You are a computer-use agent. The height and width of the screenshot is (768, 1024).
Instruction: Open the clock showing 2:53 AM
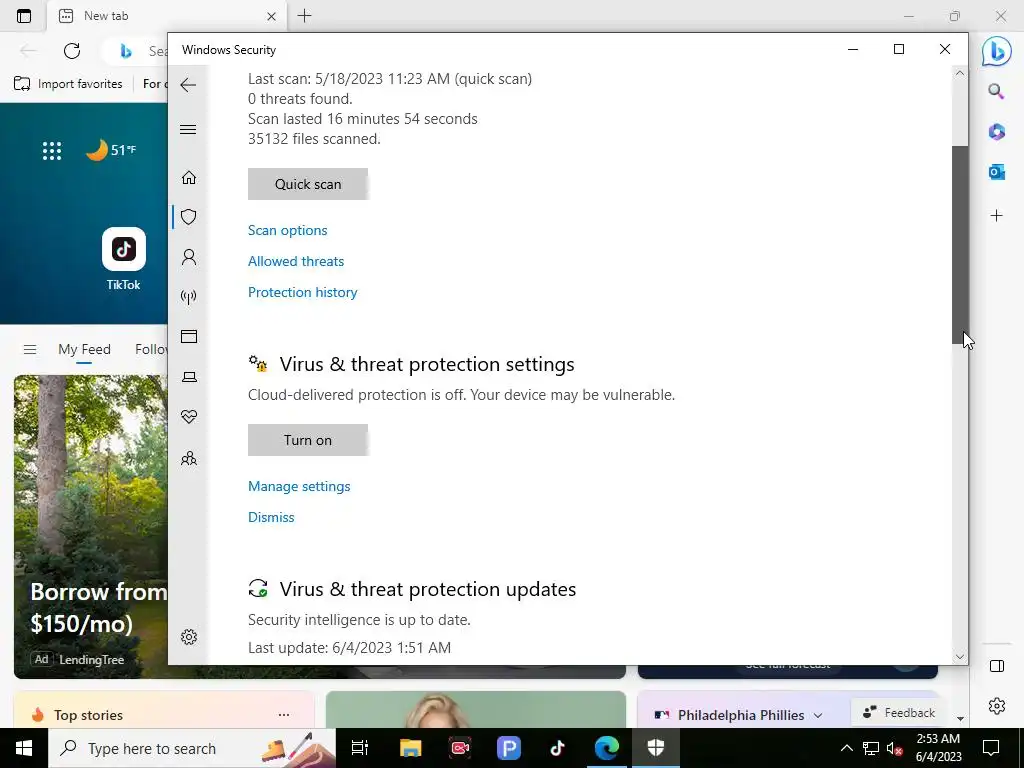click(938, 748)
